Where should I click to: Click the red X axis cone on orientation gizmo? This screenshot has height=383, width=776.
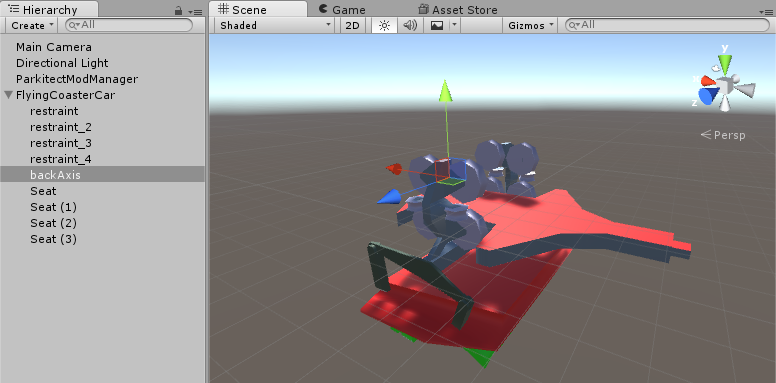pyautogui.click(x=708, y=80)
